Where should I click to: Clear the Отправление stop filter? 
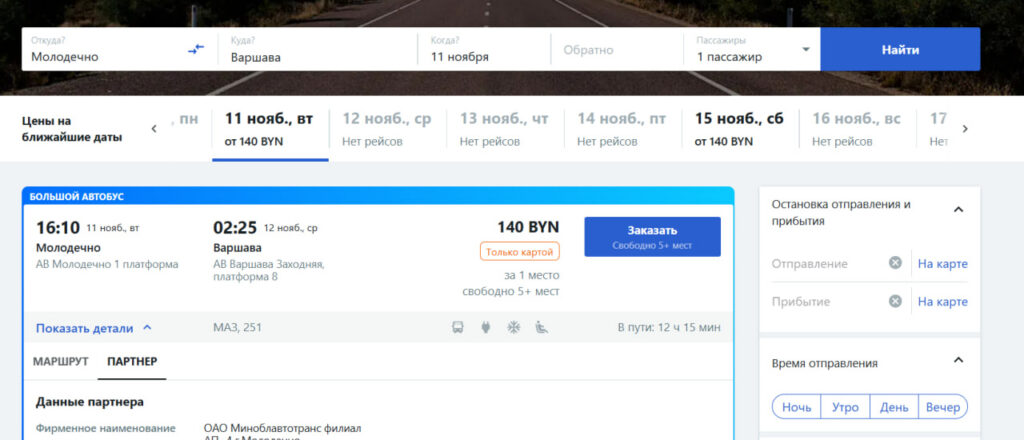pos(895,263)
